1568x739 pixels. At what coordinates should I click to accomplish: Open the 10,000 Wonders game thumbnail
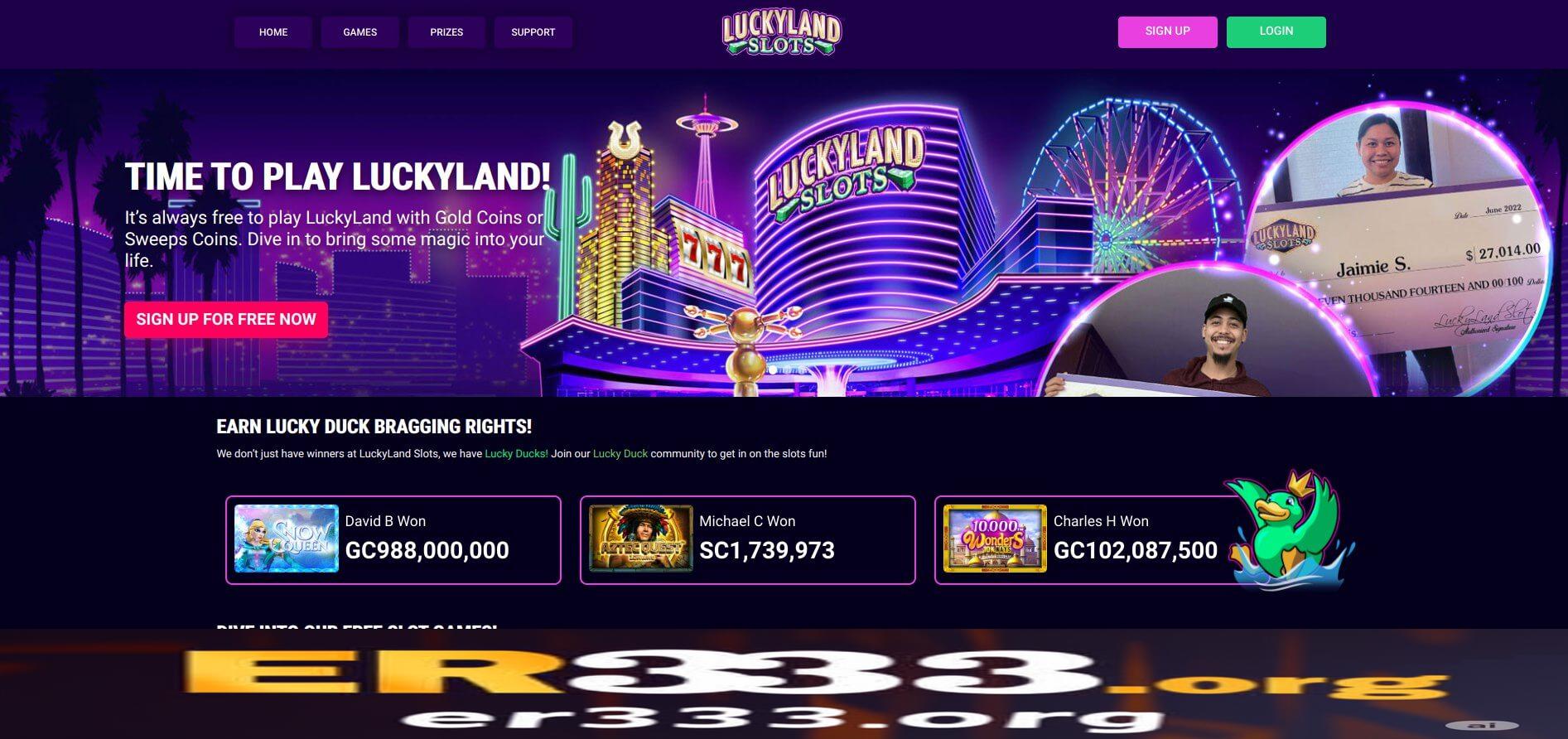tap(995, 539)
